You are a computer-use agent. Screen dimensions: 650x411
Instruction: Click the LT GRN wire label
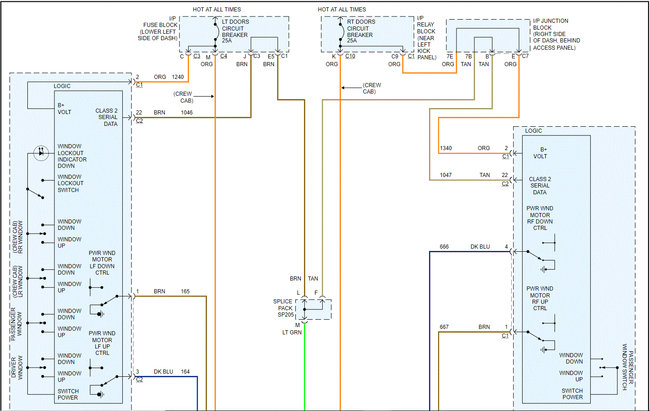292,333
